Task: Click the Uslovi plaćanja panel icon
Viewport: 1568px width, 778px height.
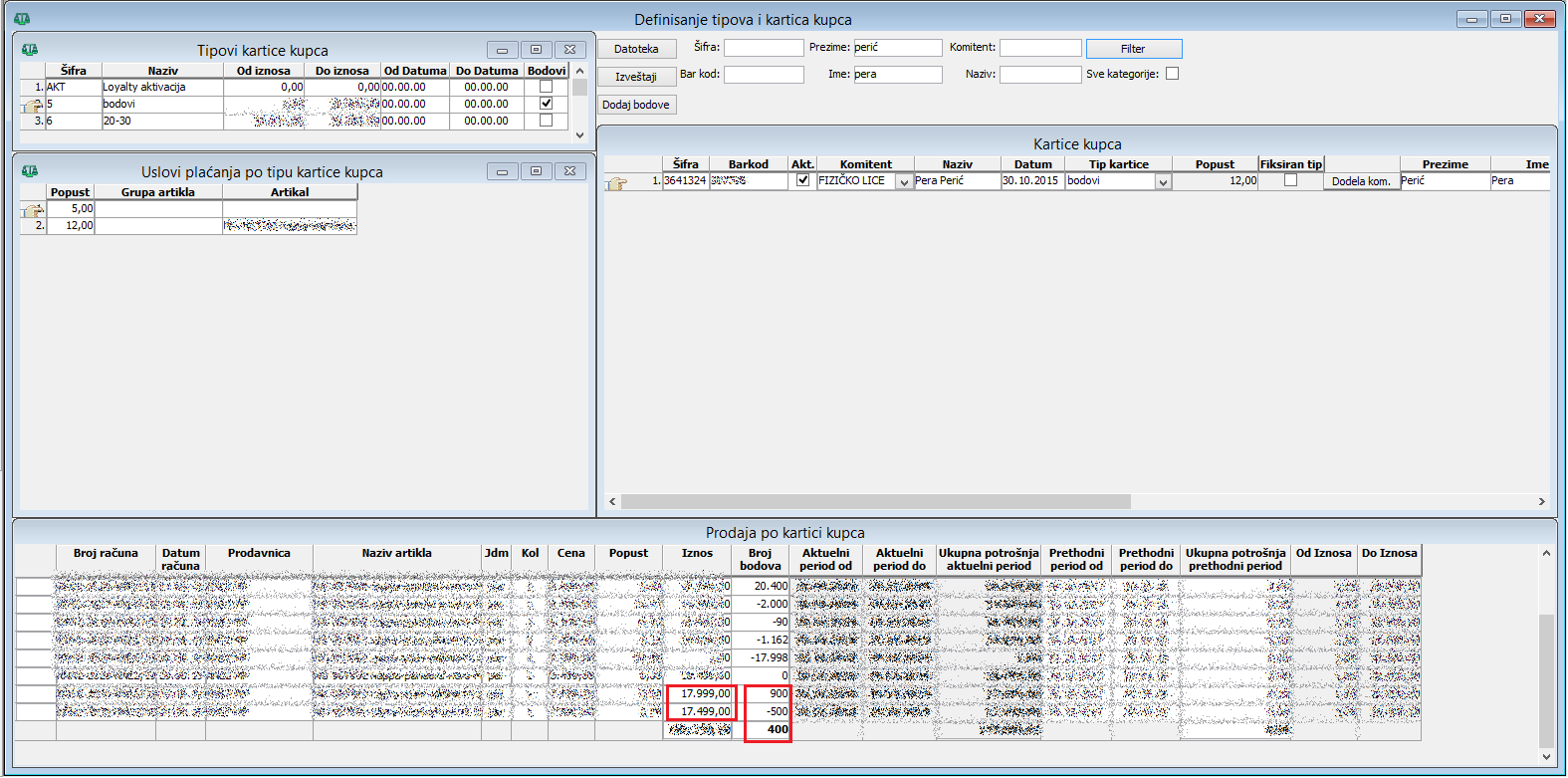Action: 30,171
